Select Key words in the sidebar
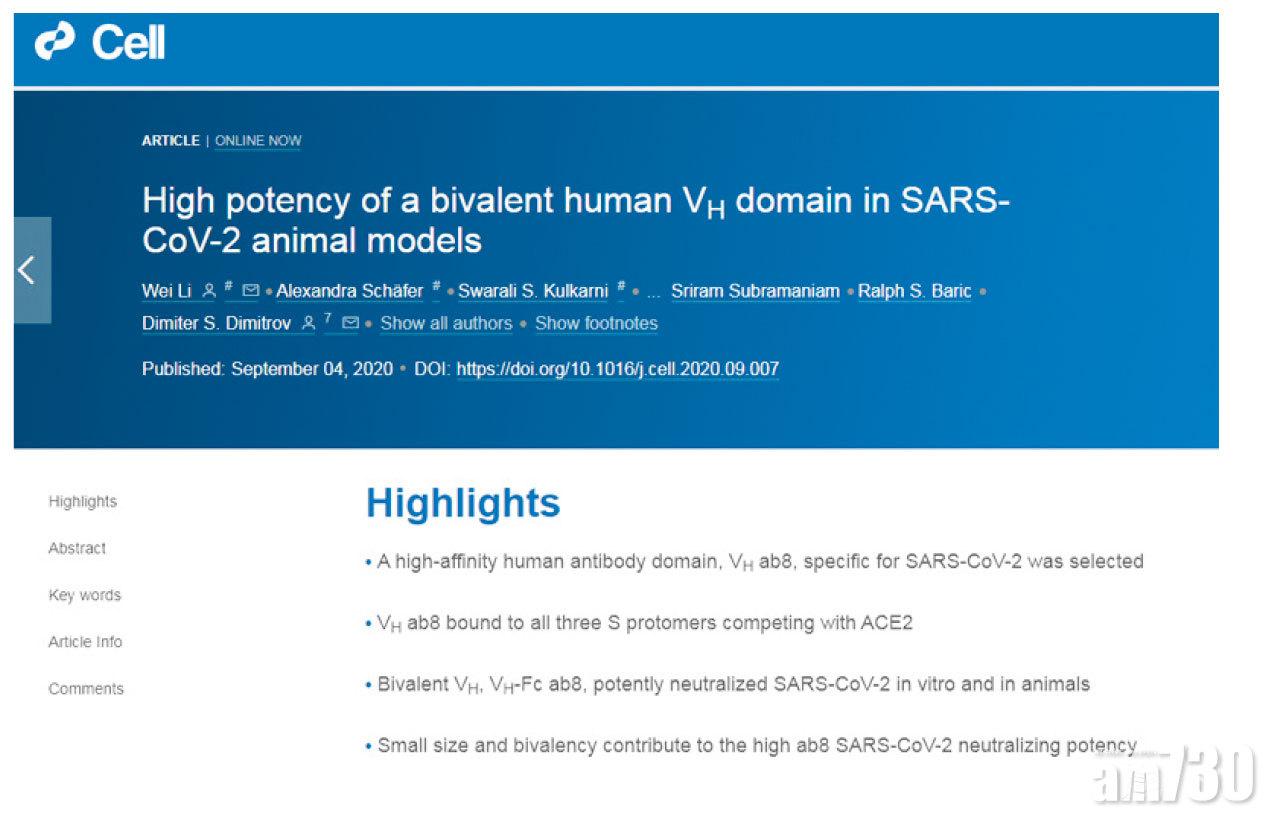The image size is (1280, 824). click(x=85, y=596)
